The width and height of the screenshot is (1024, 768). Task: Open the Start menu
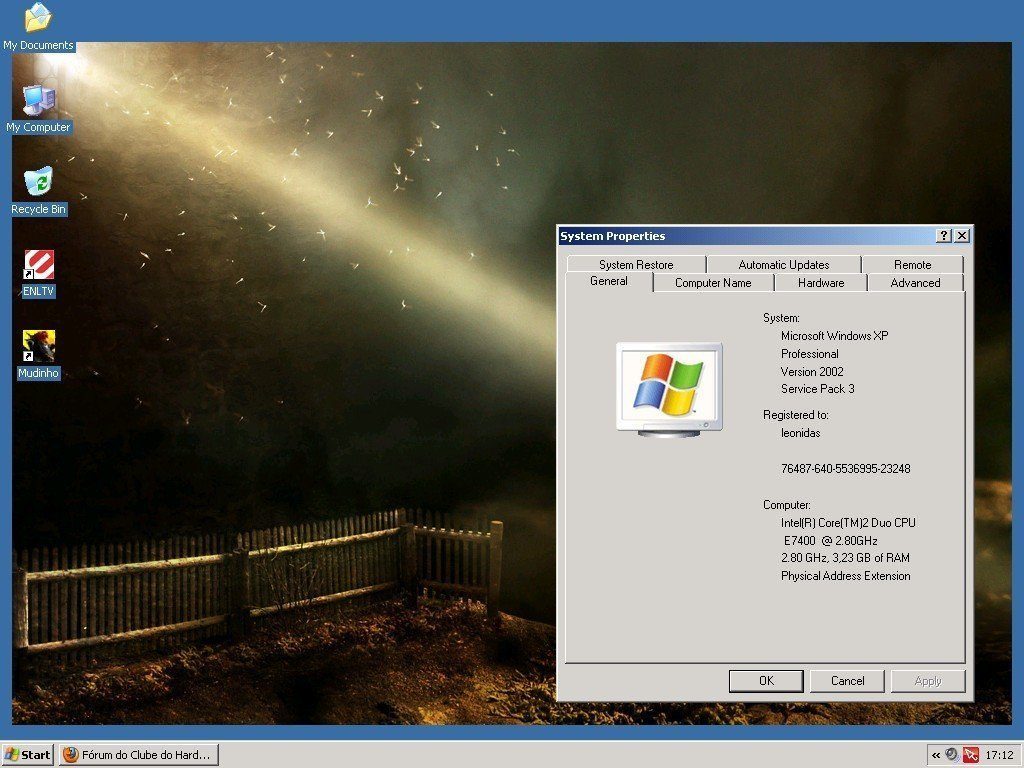(27, 755)
